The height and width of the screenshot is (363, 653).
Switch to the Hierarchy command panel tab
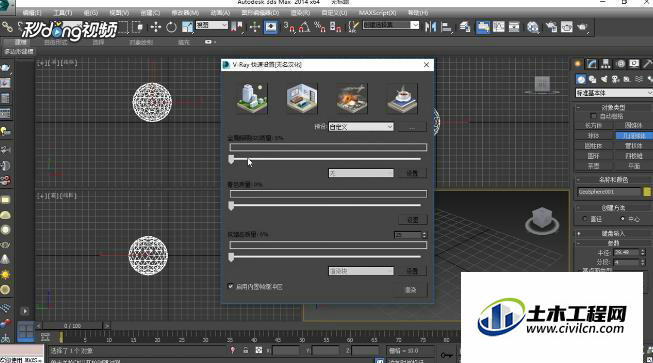point(606,64)
